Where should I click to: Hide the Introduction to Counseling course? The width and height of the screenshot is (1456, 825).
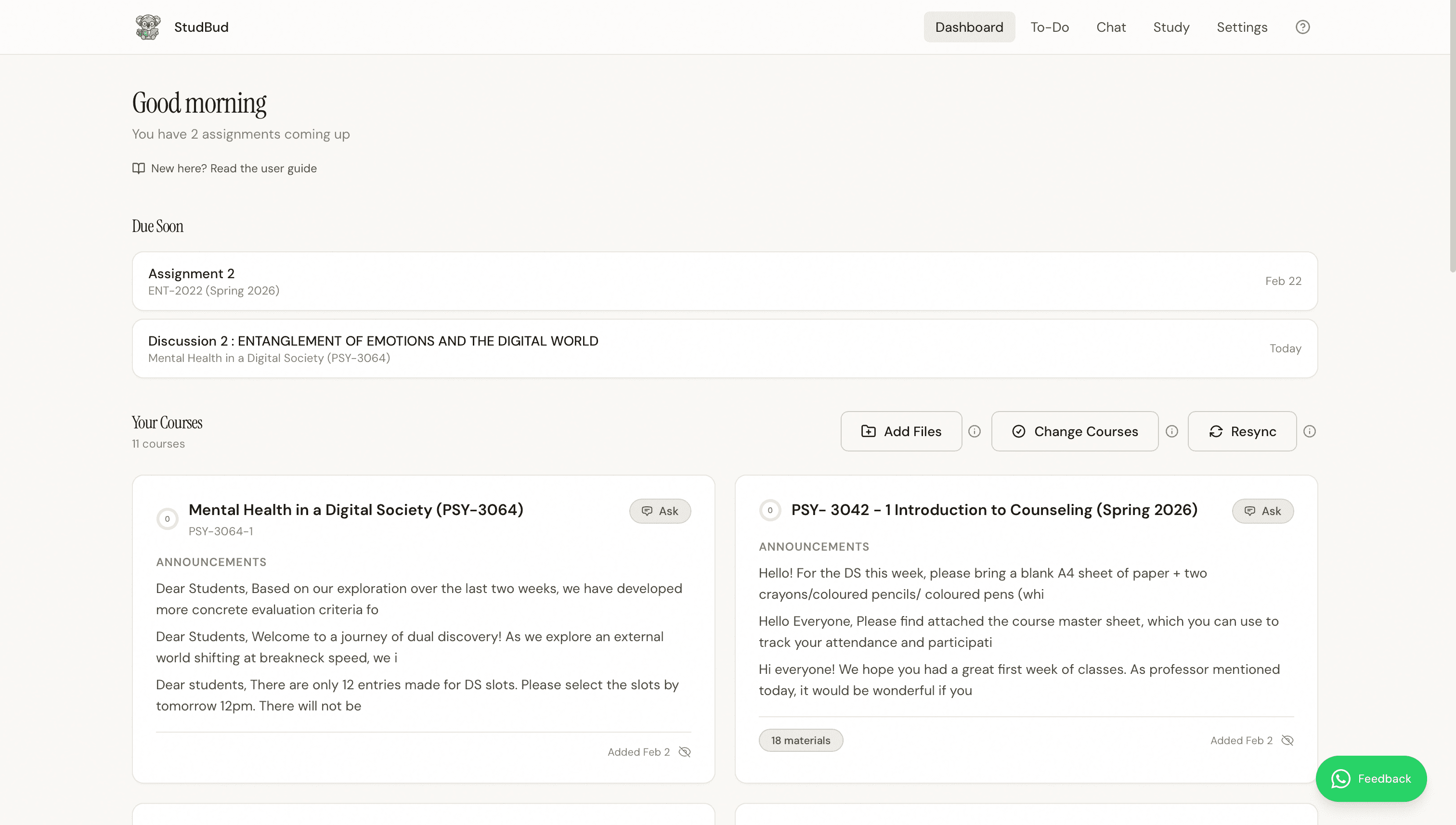[1287, 740]
